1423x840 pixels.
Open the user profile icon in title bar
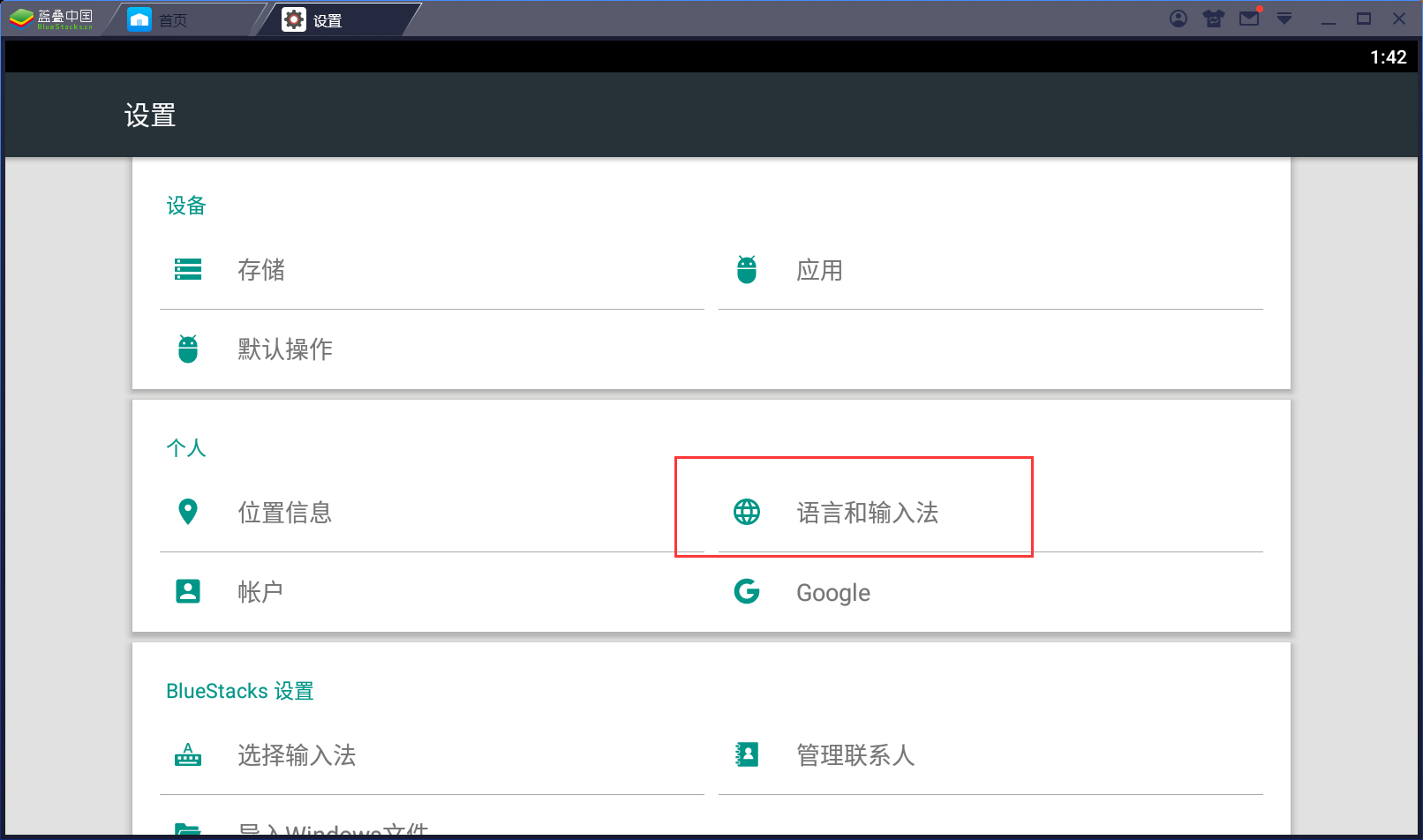point(1178,18)
